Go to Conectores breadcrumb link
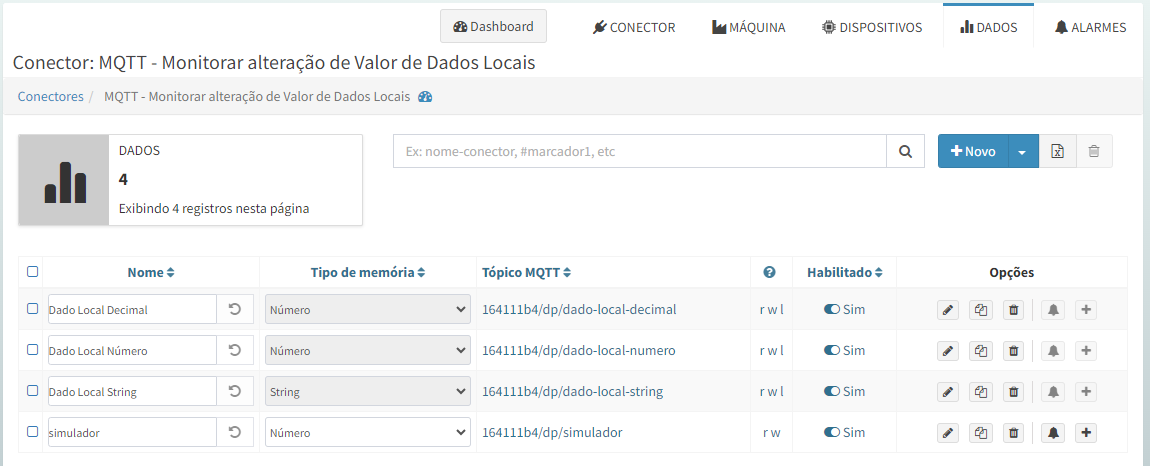Image resolution: width=1150 pixels, height=466 pixels. (51, 96)
